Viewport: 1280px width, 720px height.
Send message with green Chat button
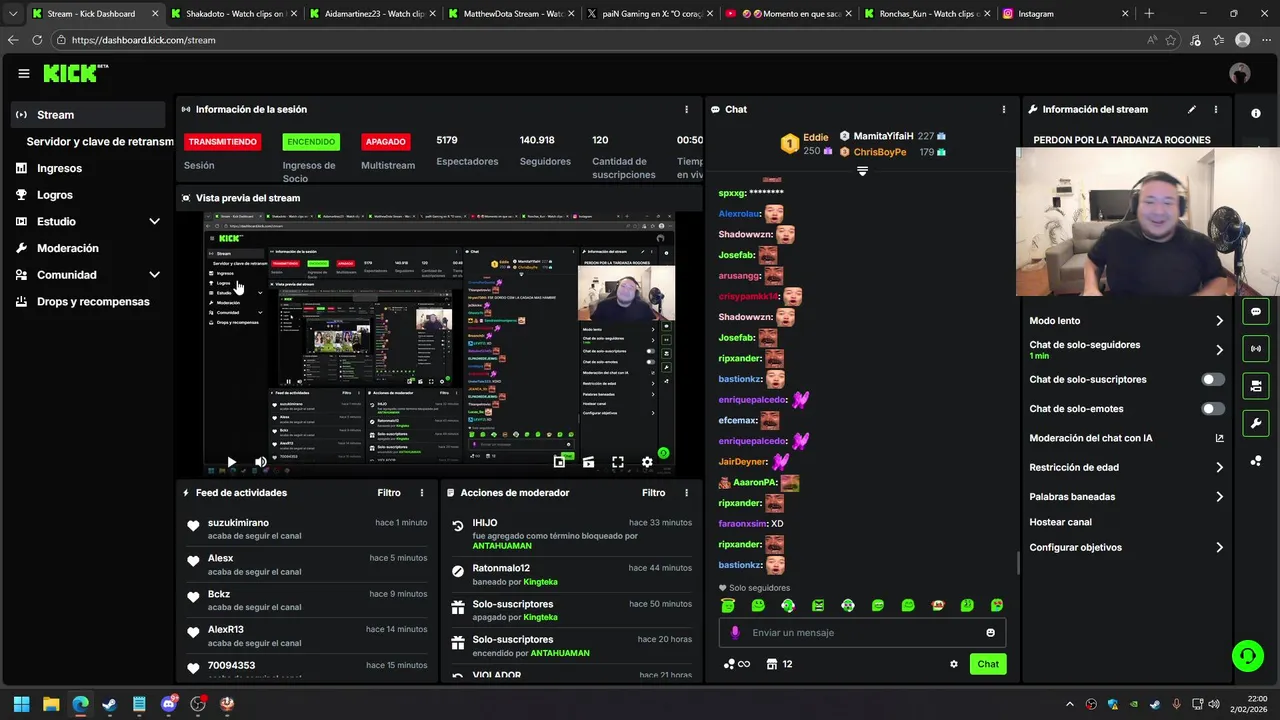[988, 664]
